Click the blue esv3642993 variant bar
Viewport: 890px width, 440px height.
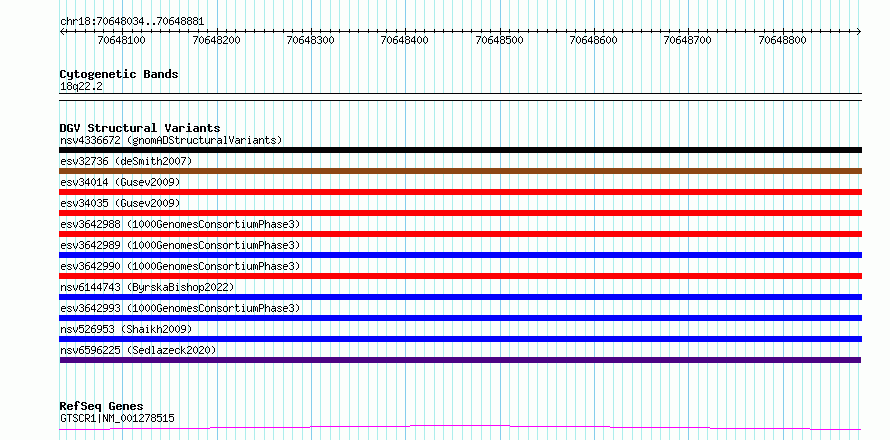(x=460, y=318)
